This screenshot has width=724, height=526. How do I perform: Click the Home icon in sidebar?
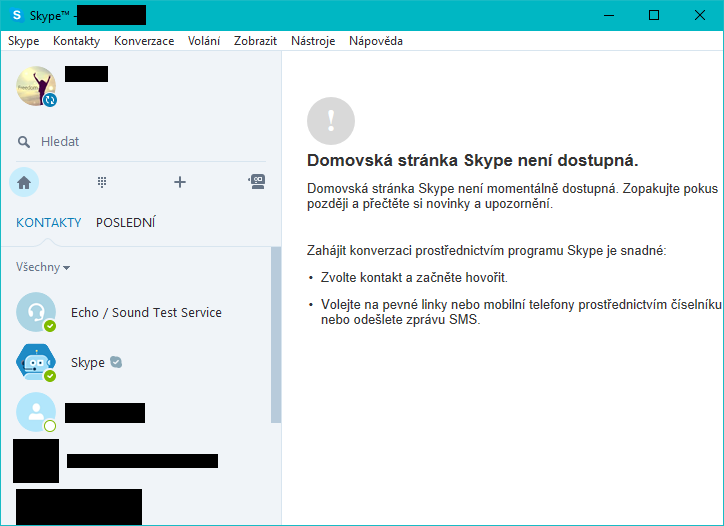(24, 182)
